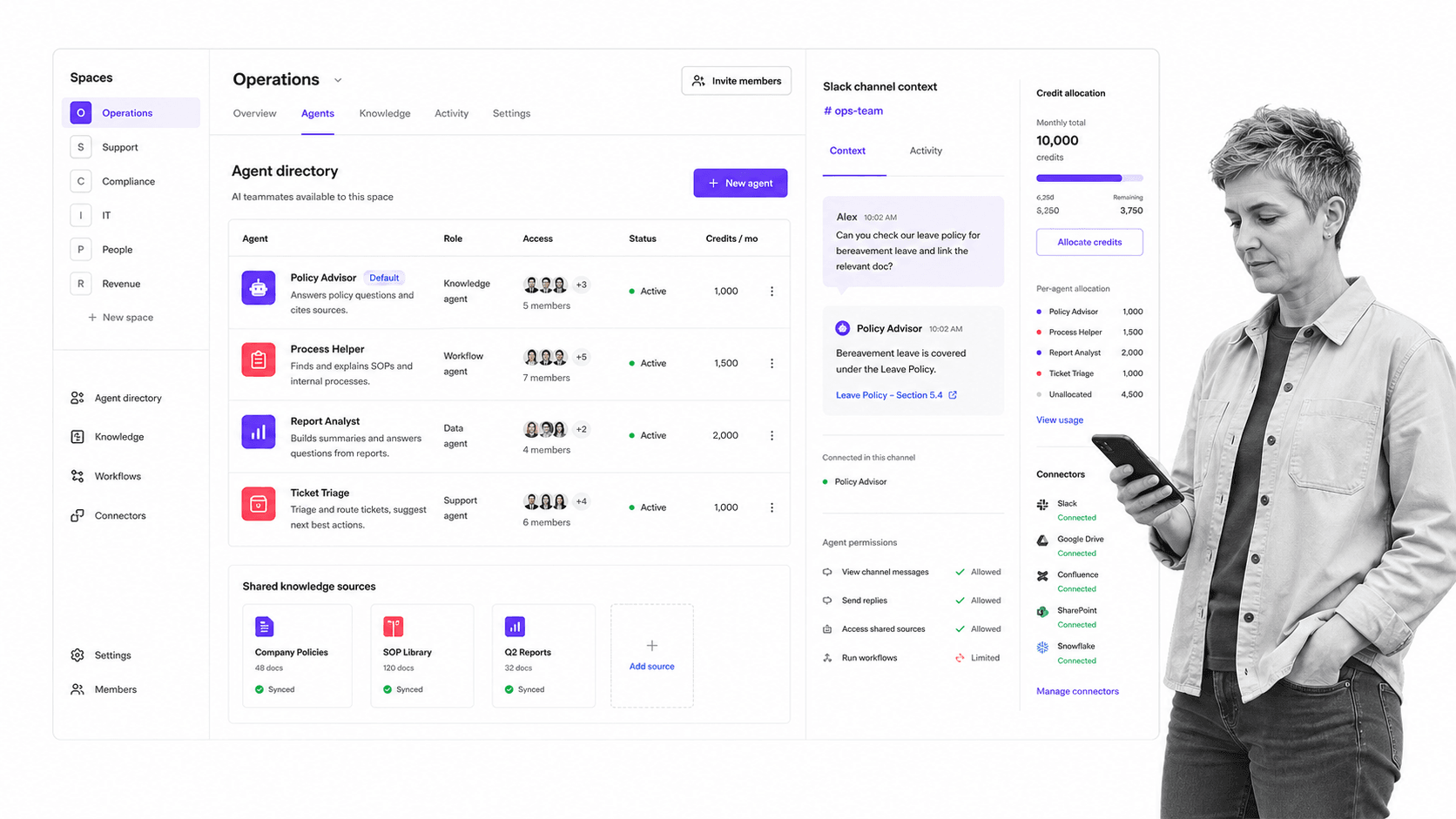Click the SharePoint connector icon
Viewport: 1456px width, 819px height.
click(x=1042, y=612)
